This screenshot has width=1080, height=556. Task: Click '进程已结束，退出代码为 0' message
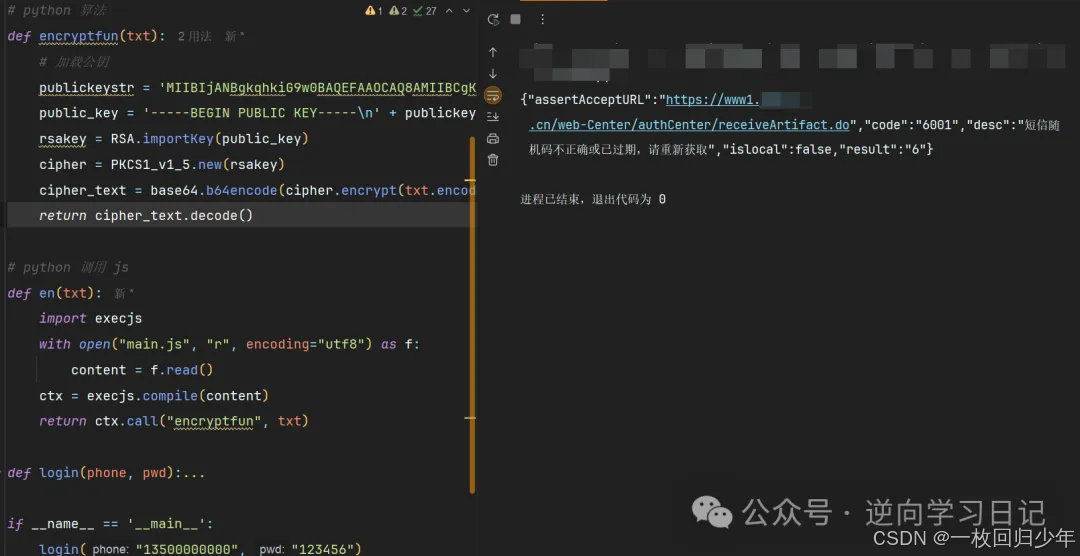[593, 200]
